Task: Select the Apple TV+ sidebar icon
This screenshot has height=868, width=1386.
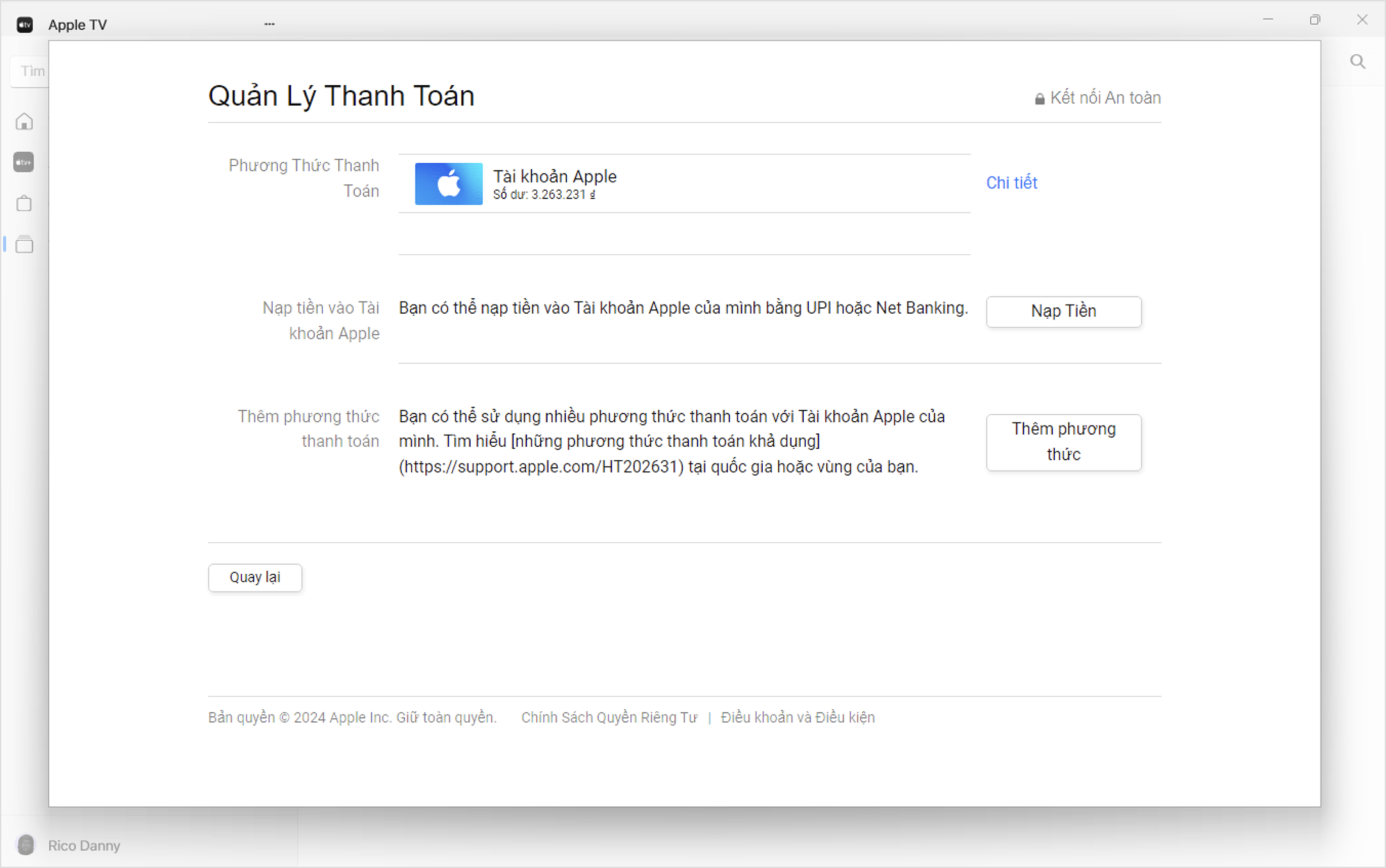Action: pyautogui.click(x=24, y=162)
